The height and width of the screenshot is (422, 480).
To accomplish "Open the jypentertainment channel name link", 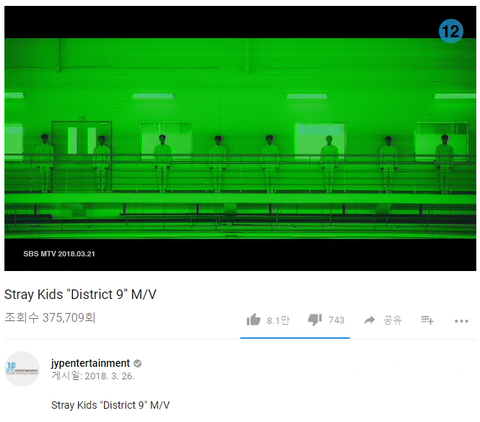I will 90,363.
